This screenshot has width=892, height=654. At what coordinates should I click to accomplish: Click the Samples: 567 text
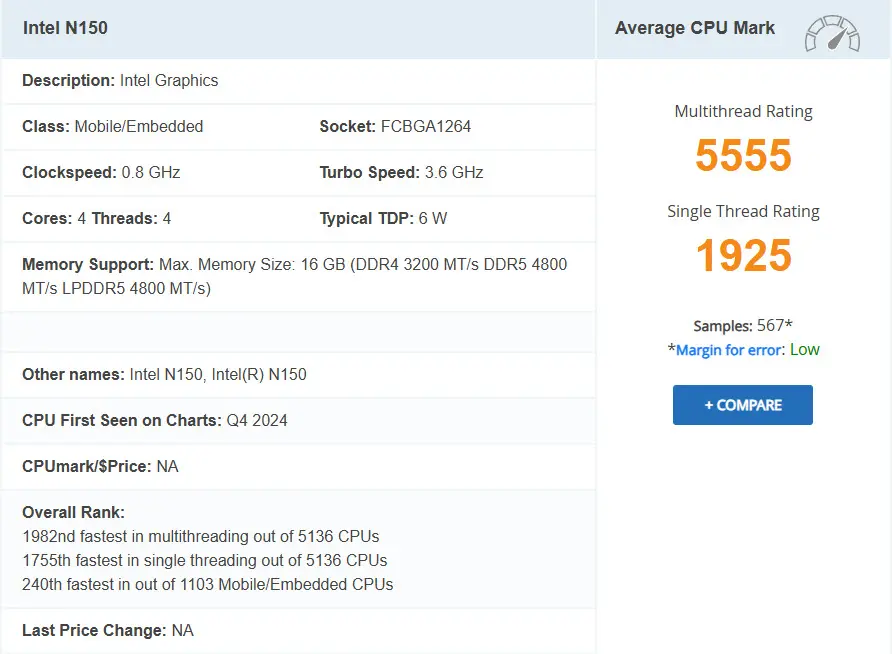743,326
